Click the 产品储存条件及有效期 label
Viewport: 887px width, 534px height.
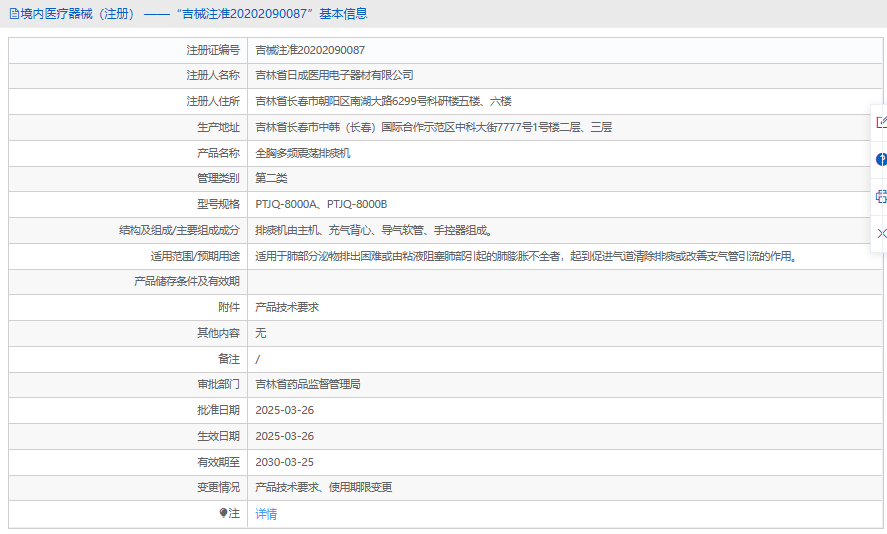click(187, 281)
